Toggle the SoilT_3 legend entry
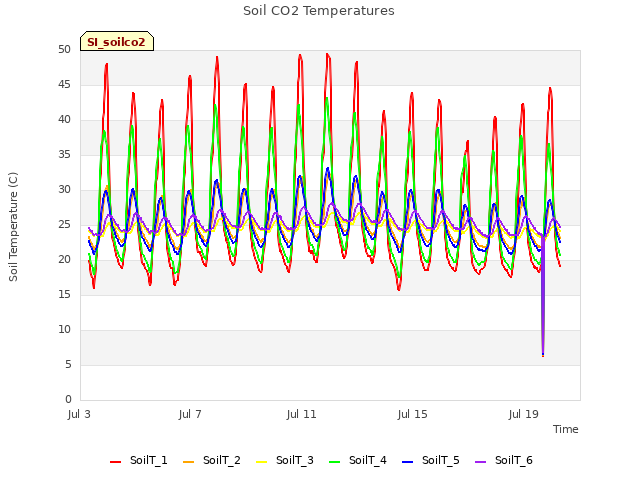This screenshot has height=480, width=640. click(x=285, y=460)
